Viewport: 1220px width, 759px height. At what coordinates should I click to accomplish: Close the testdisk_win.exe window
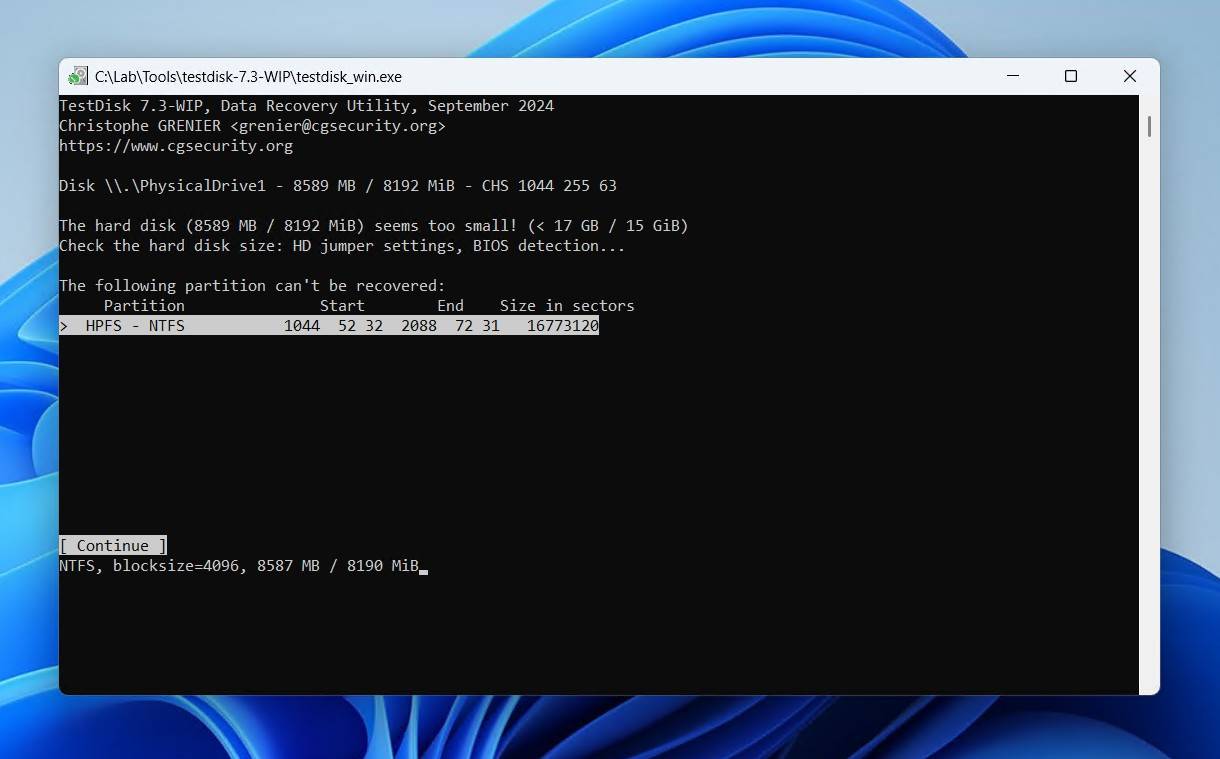[x=1129, y=76]
